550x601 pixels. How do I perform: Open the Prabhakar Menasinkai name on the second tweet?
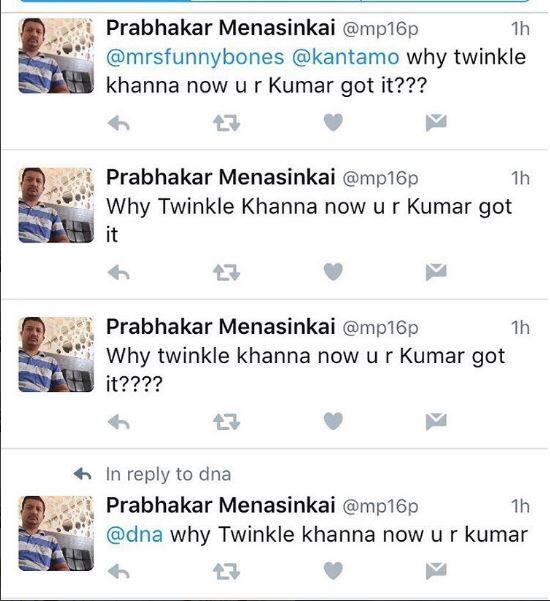click(220, 177)
